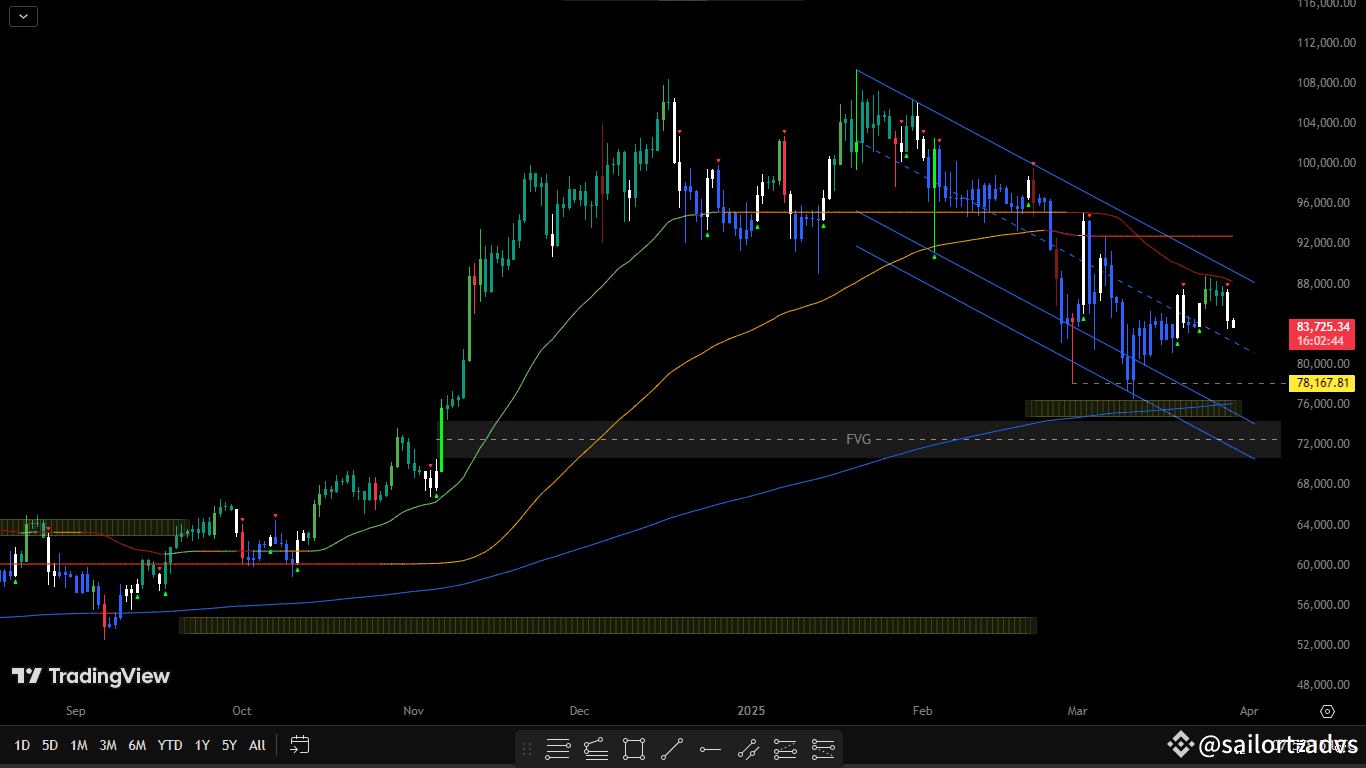Screen dimensions: 1366x768
Task: Select the Fib retracement drawing tool
Action: coord(558,747)
